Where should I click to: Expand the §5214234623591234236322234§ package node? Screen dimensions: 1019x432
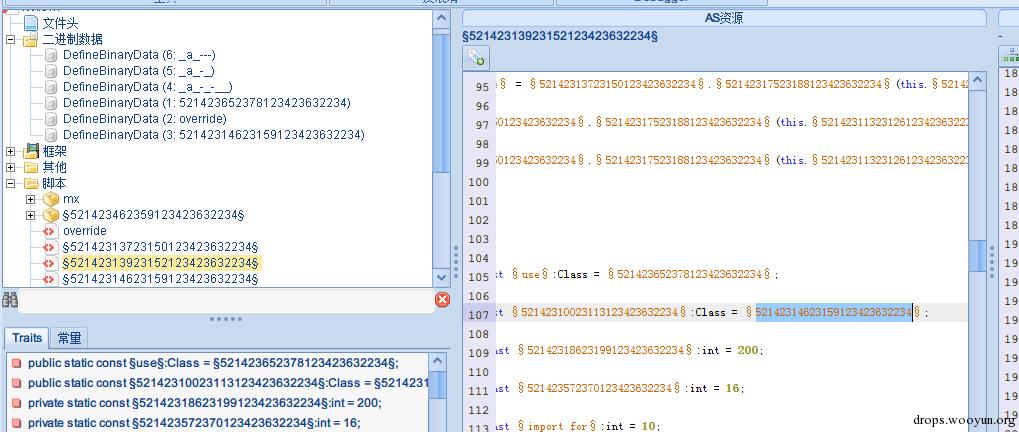(x=31, y=215)
